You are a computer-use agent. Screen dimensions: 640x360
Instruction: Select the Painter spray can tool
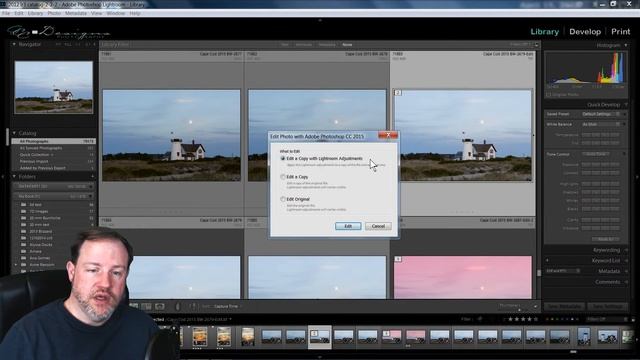point(177,306)
